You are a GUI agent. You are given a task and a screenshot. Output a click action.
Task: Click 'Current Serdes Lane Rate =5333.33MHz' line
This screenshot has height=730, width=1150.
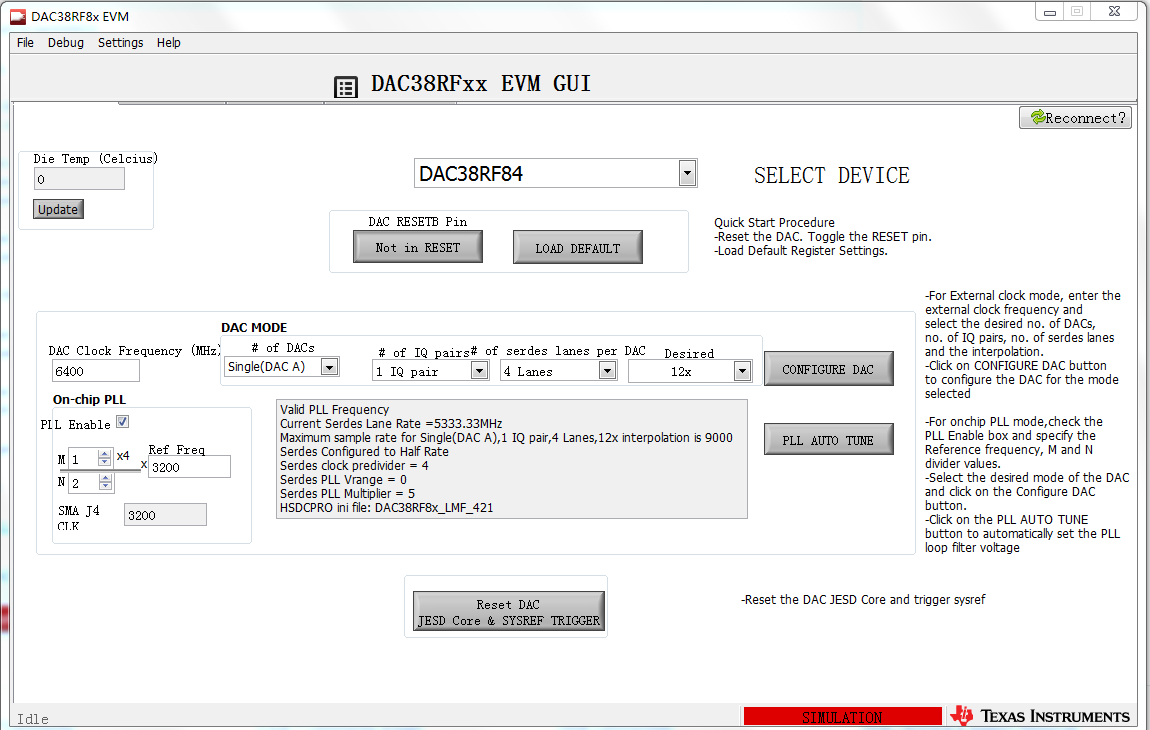(391, 423)
